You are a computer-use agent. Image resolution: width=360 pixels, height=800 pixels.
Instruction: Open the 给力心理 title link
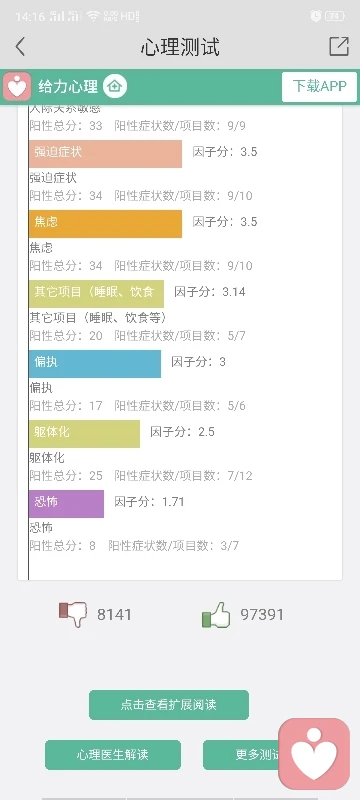coord(68,87)
